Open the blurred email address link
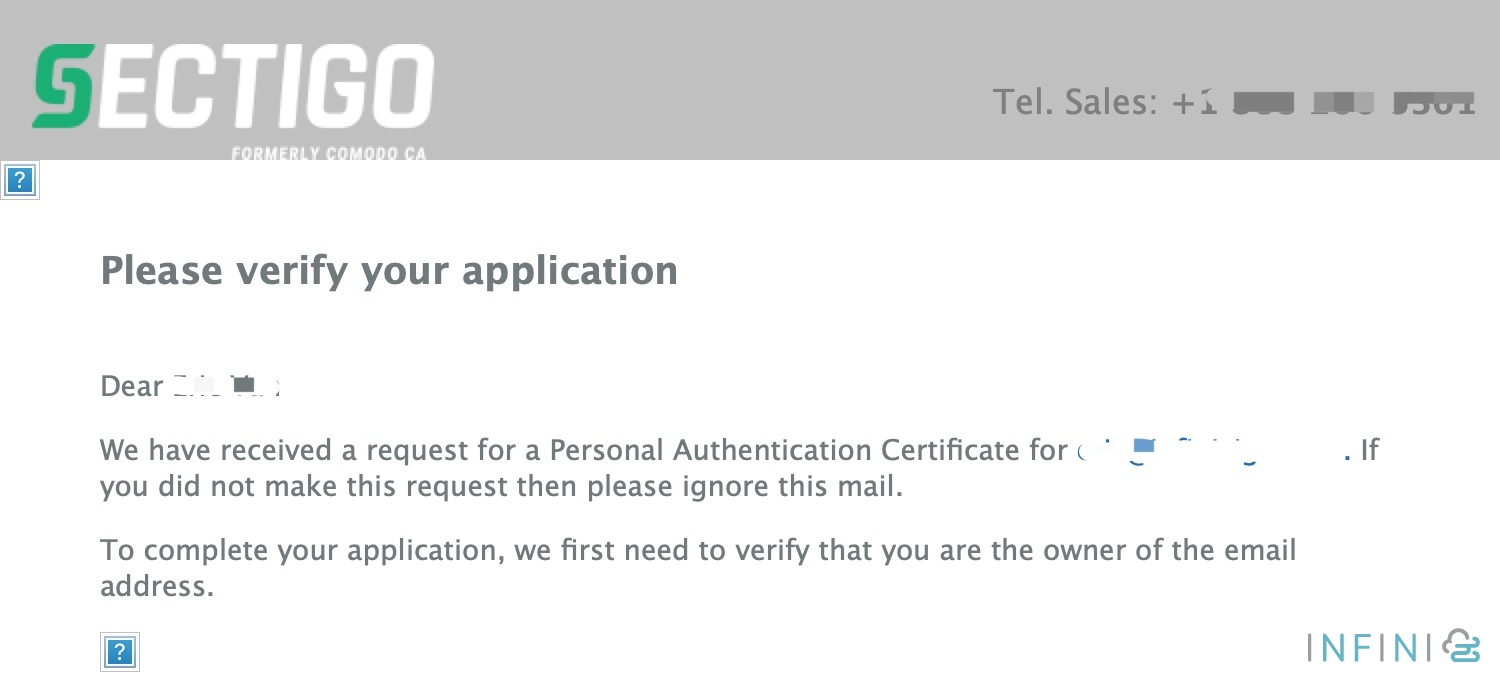 [1212, 451]
